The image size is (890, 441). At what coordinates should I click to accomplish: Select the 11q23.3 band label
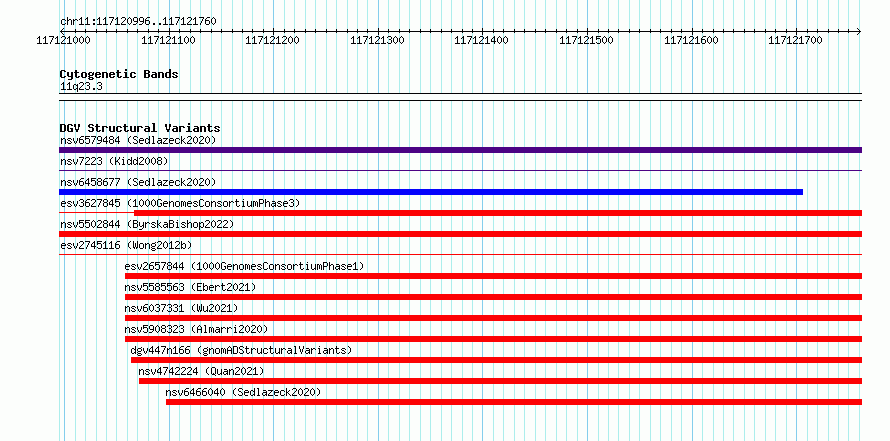pyautogui.click(x=81, y=87)
